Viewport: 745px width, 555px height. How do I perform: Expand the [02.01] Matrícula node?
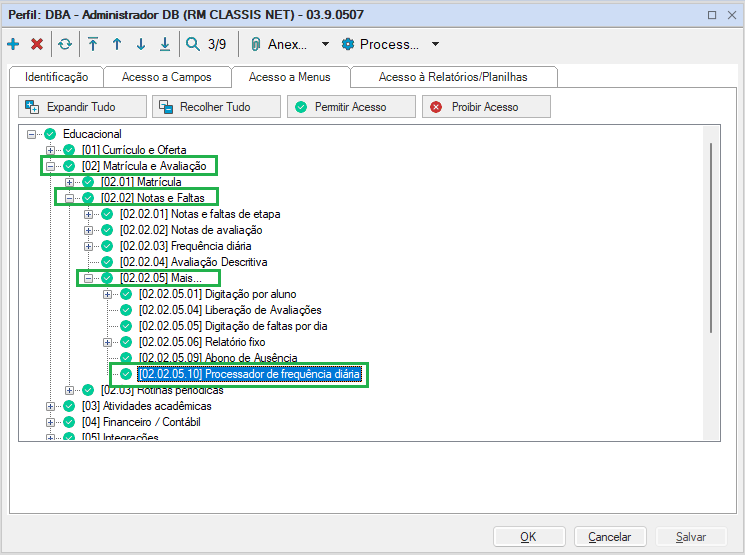coord(69,182)
